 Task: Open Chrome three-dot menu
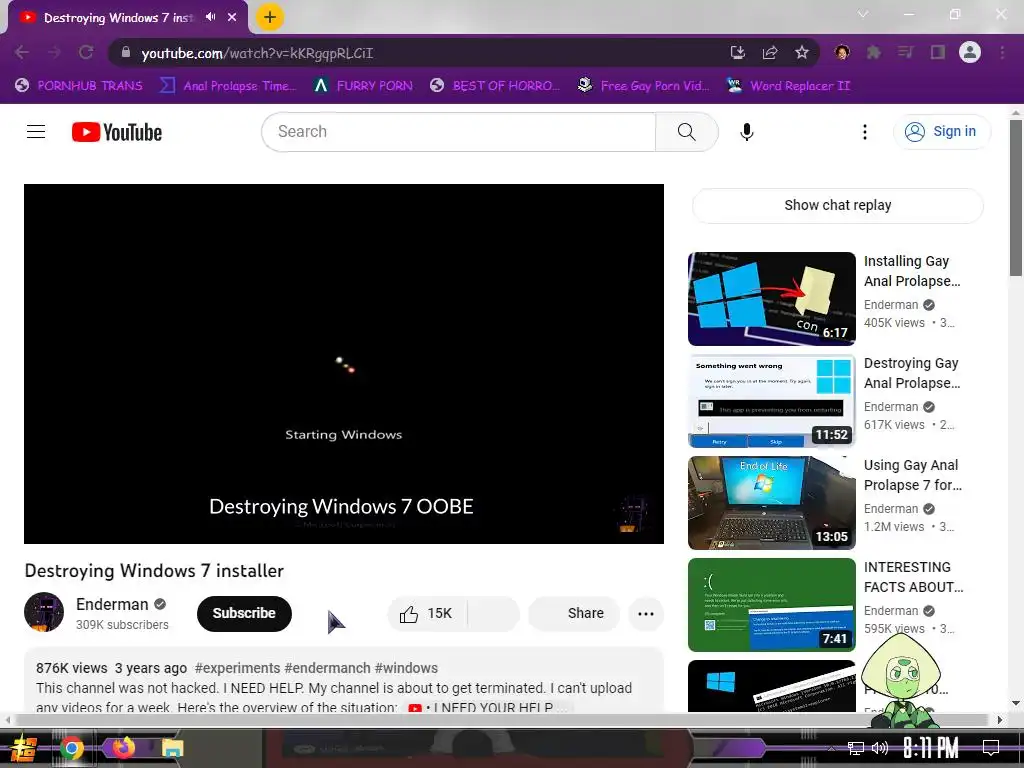tap(1002, 52)
